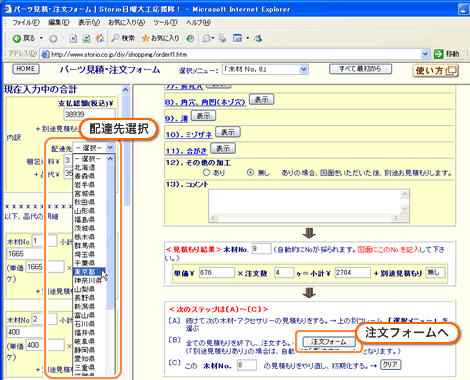Click the クリア button

390,365
